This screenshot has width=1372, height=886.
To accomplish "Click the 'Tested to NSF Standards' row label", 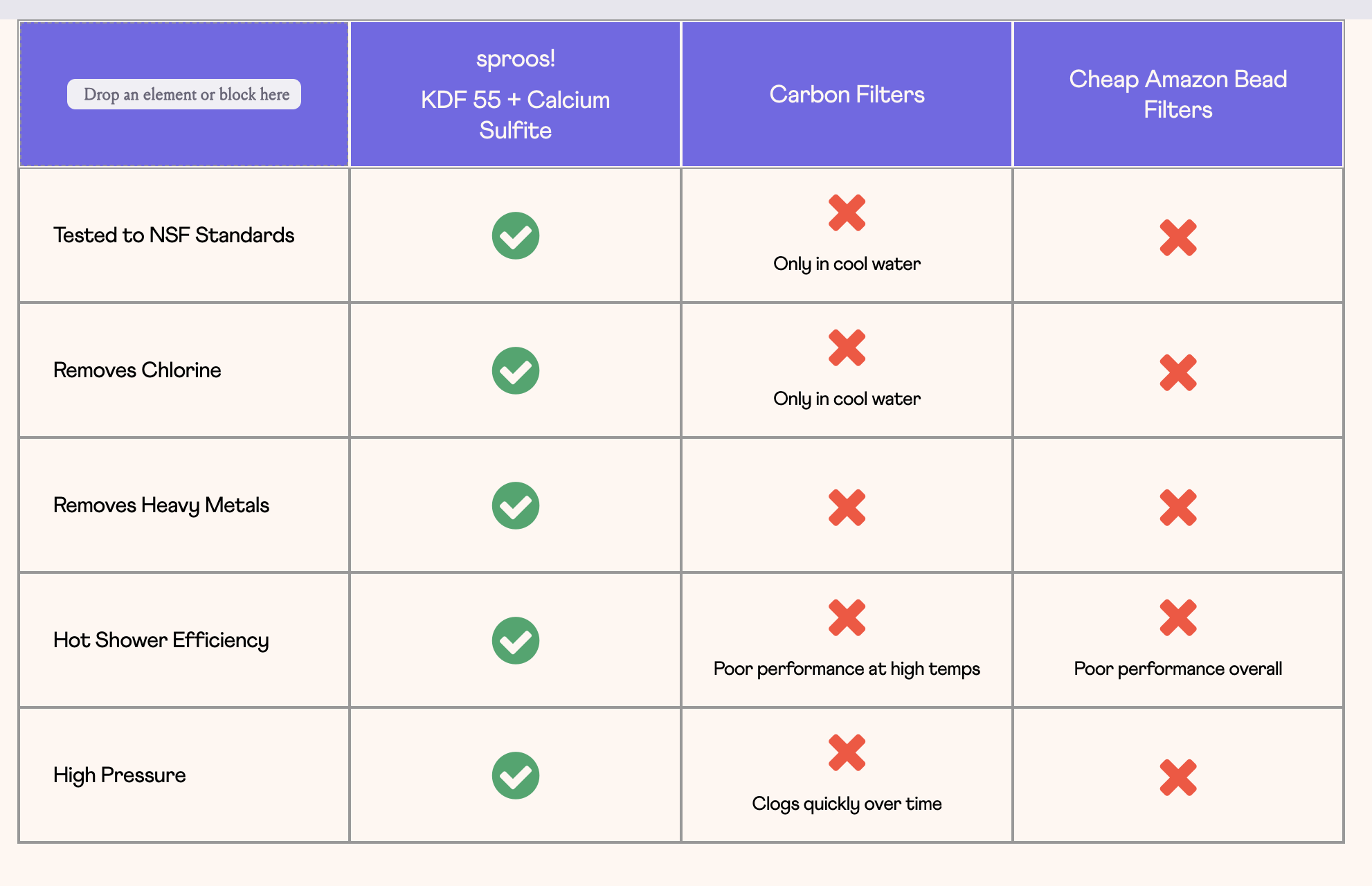I will click(174, 235).
